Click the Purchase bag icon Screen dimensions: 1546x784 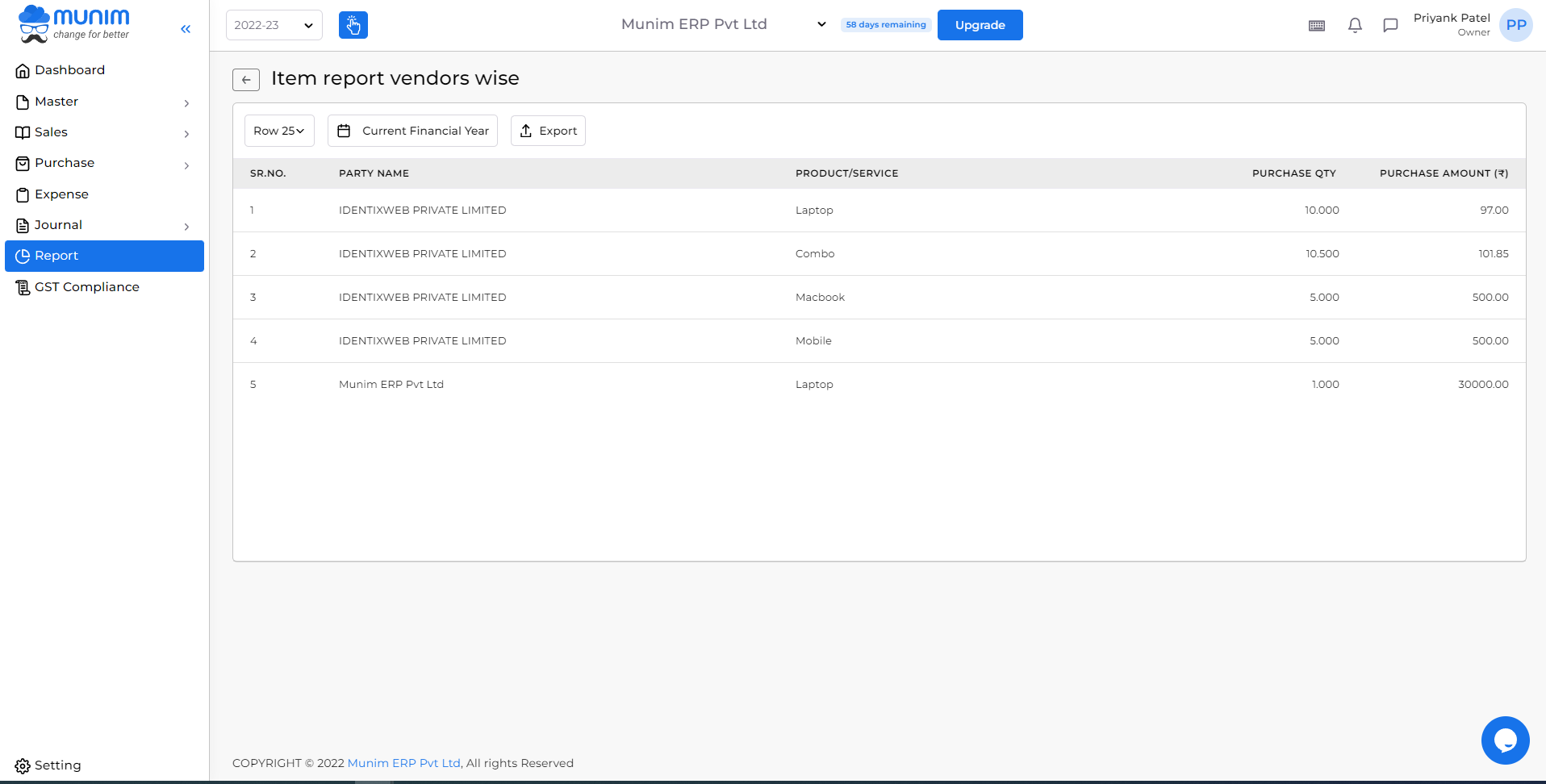click(x=23, y=164)
